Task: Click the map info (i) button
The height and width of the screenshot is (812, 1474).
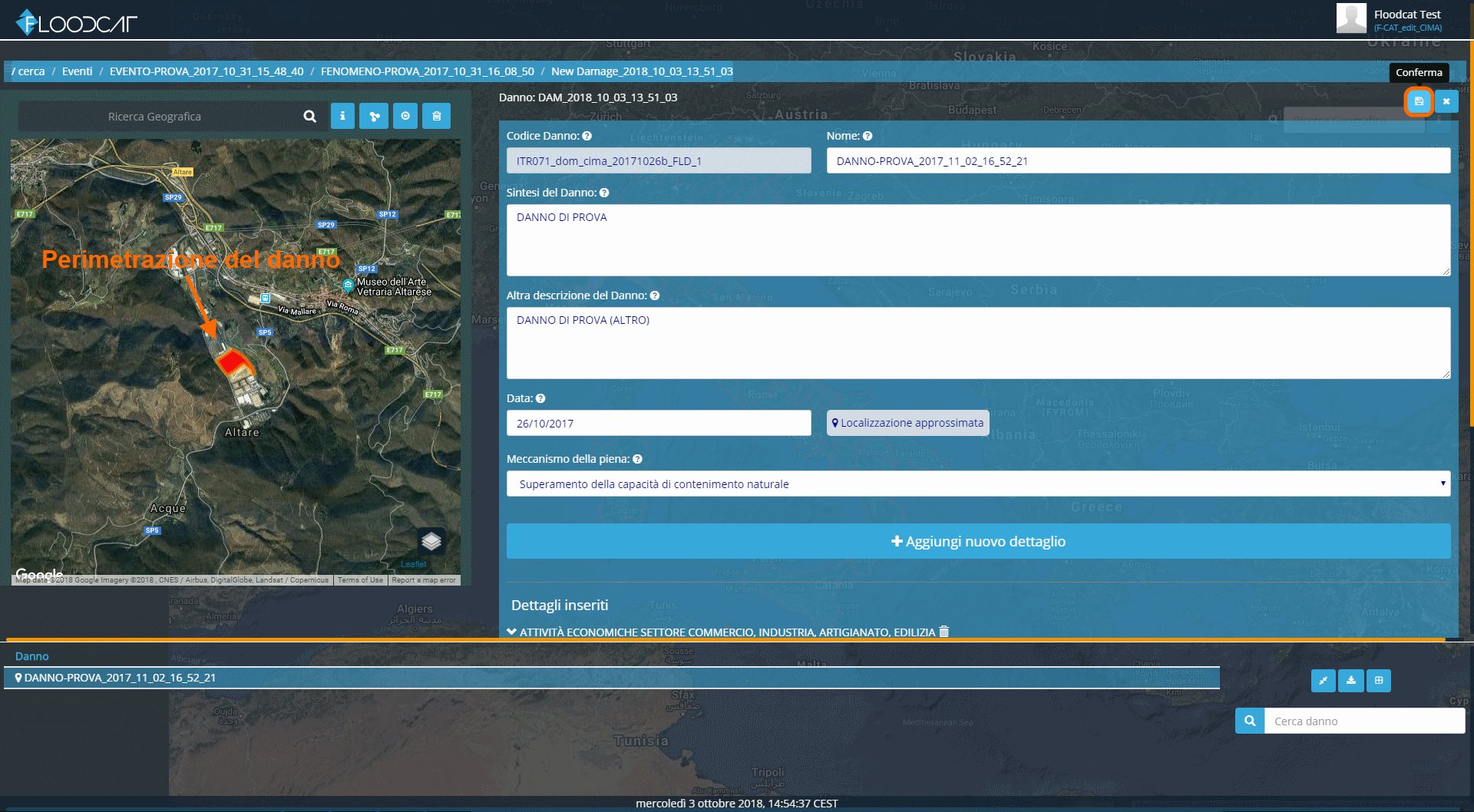Action: click(x=342, y=116)
